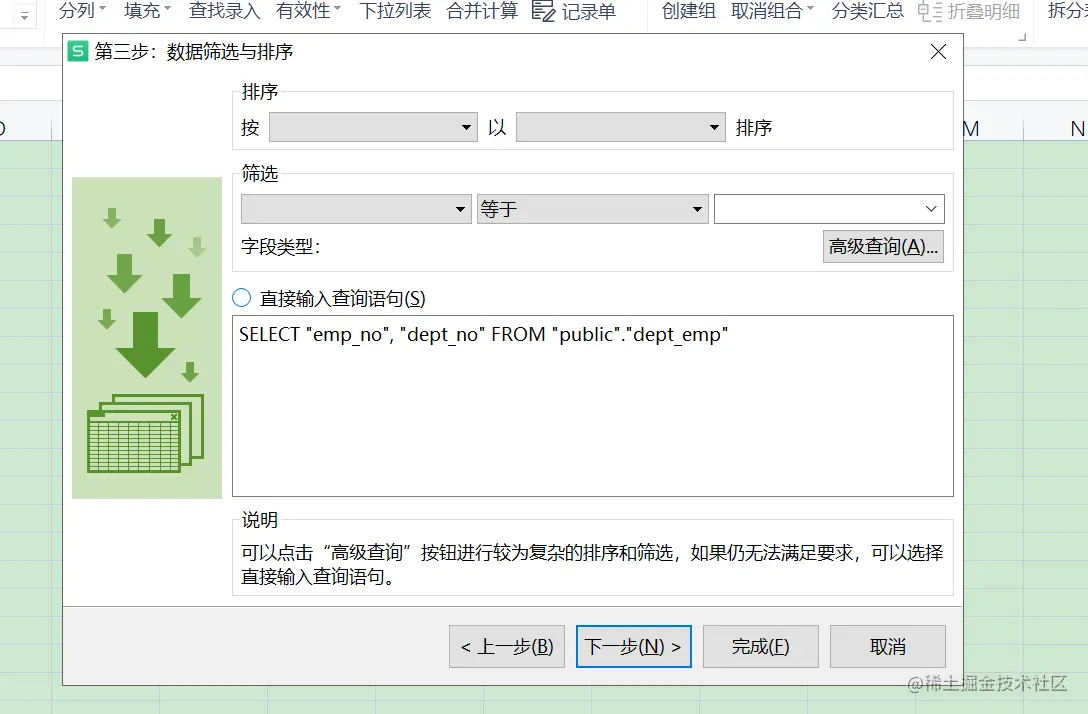This screenshot has width=1088, height=714.
Task: Select column N header in spreadsheet
Action: [1056, 128]
